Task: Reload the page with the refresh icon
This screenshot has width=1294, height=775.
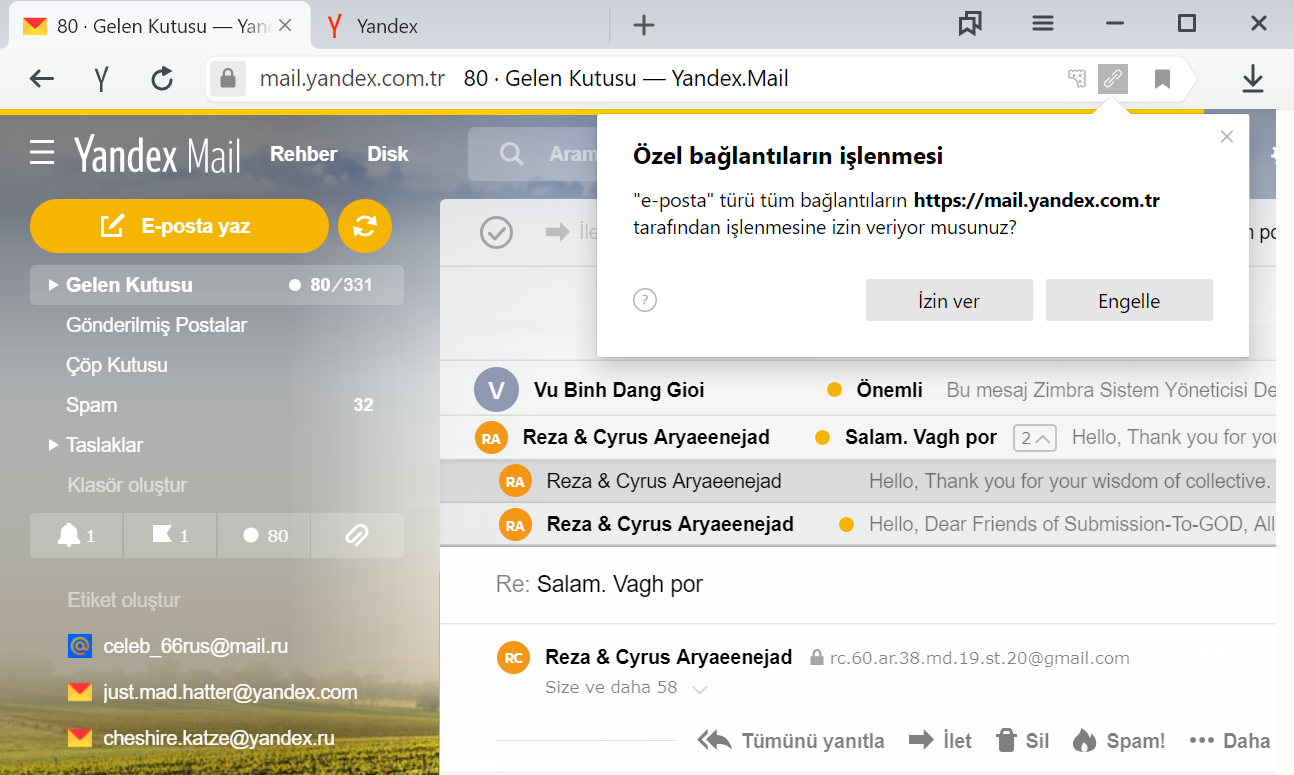Action: (162, 79)
